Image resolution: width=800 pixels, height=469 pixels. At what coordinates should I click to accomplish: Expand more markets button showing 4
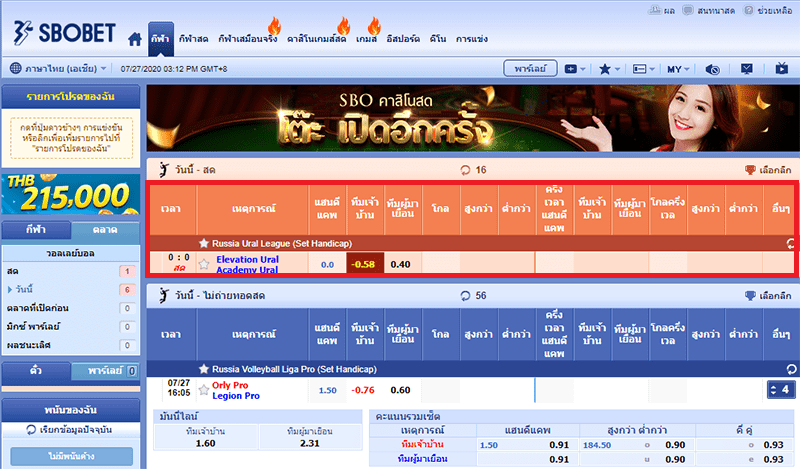781,390
